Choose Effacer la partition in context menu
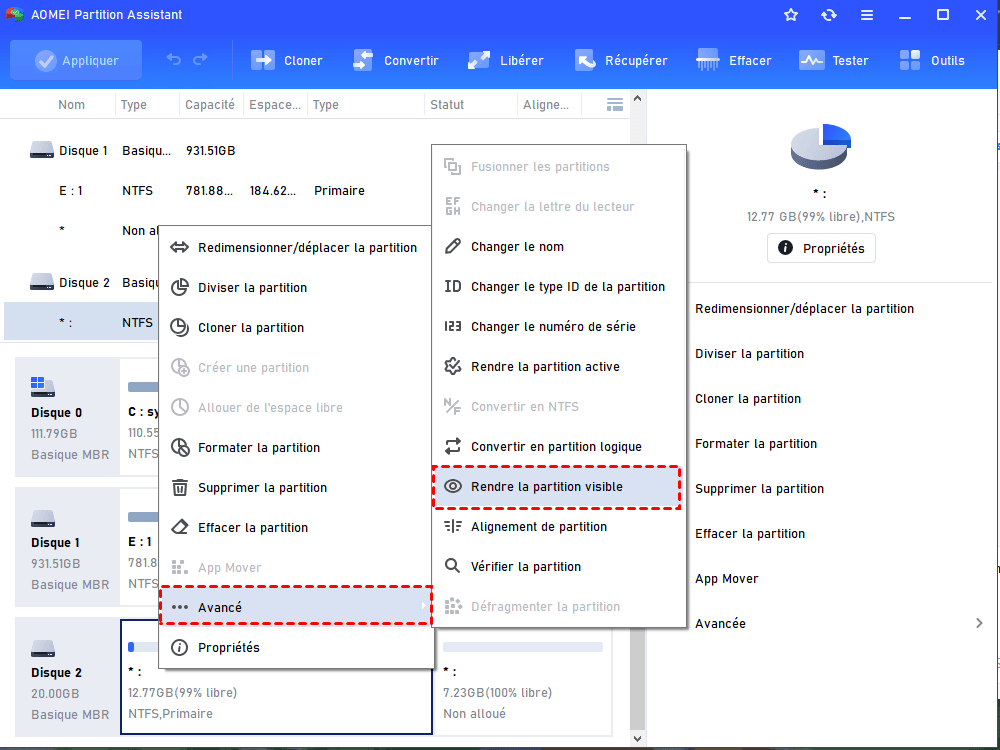Screen dimensions: 1000x750 297,528
